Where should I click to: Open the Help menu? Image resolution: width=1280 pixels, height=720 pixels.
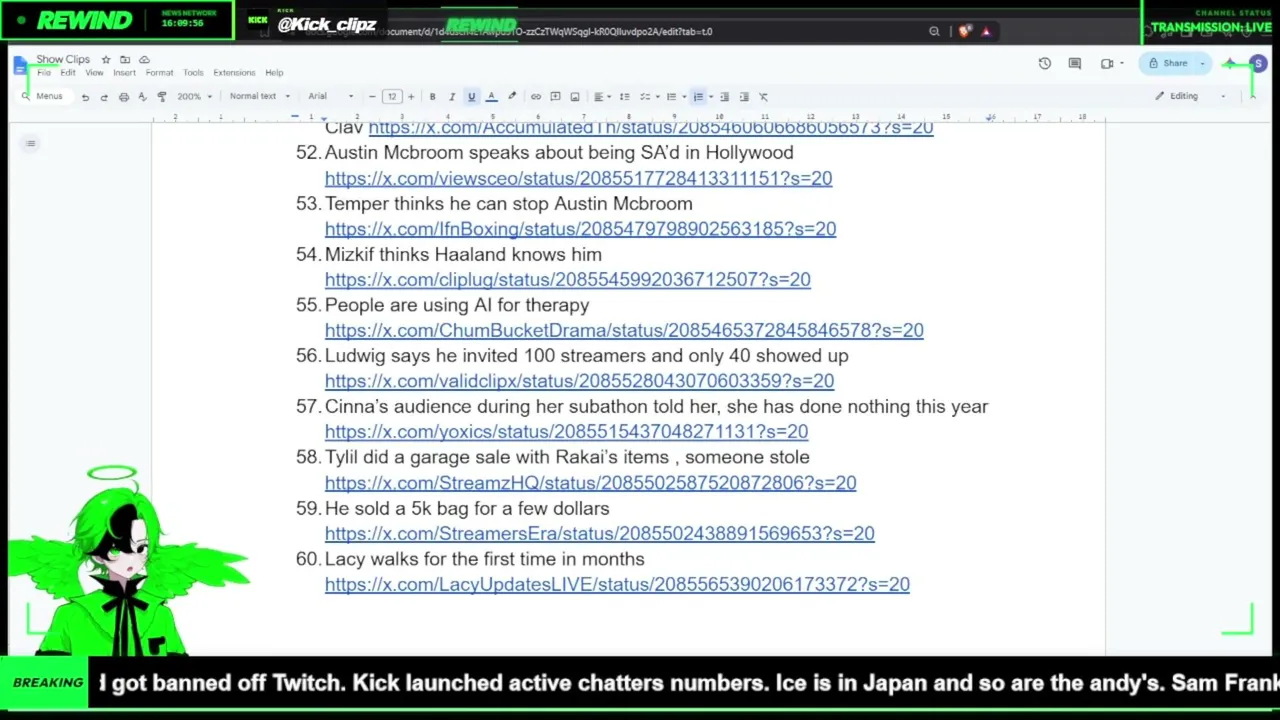pyautogui.click(x=274, y=73)
